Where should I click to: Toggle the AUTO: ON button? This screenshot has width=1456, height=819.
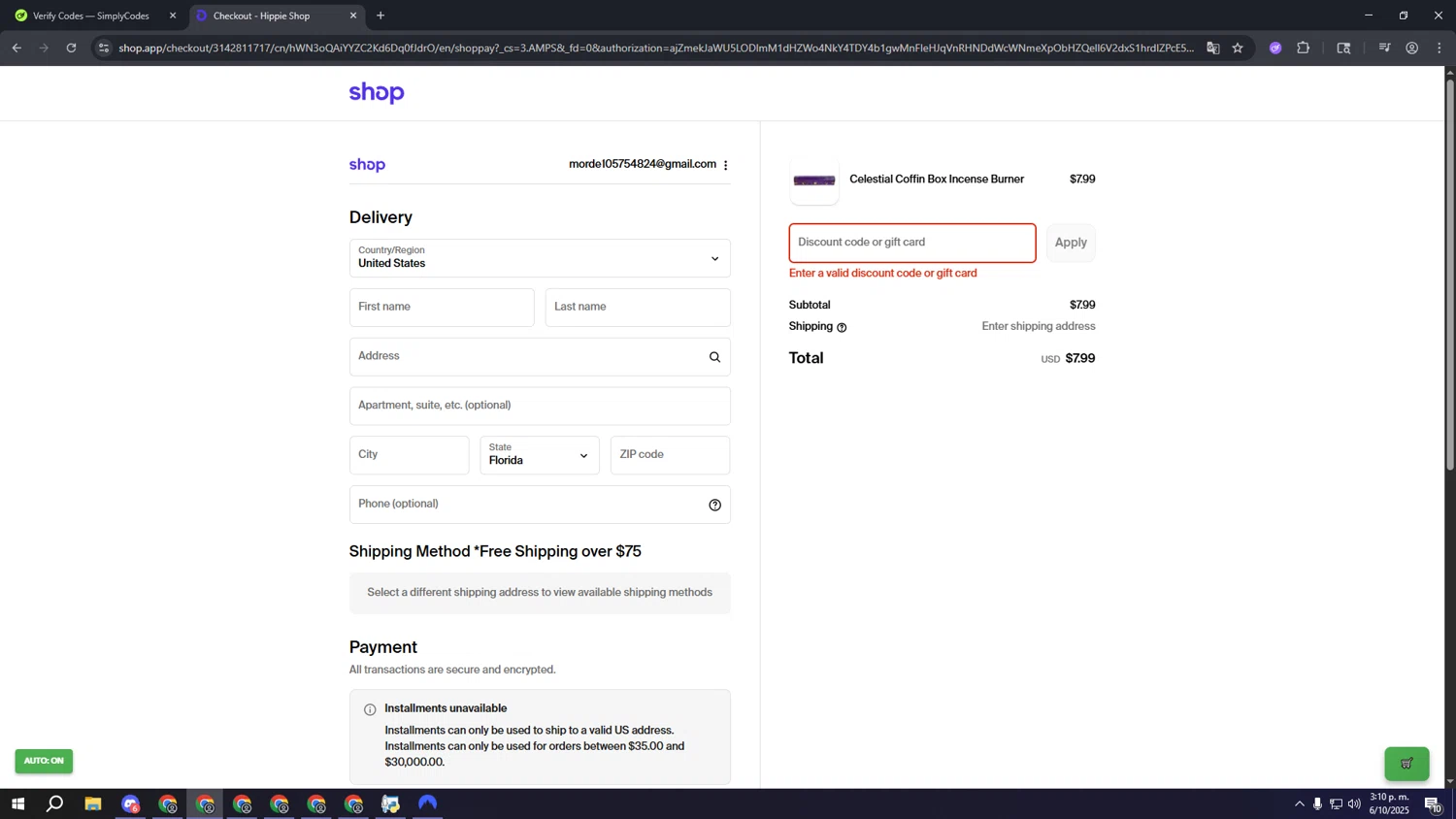pos(44,761)
